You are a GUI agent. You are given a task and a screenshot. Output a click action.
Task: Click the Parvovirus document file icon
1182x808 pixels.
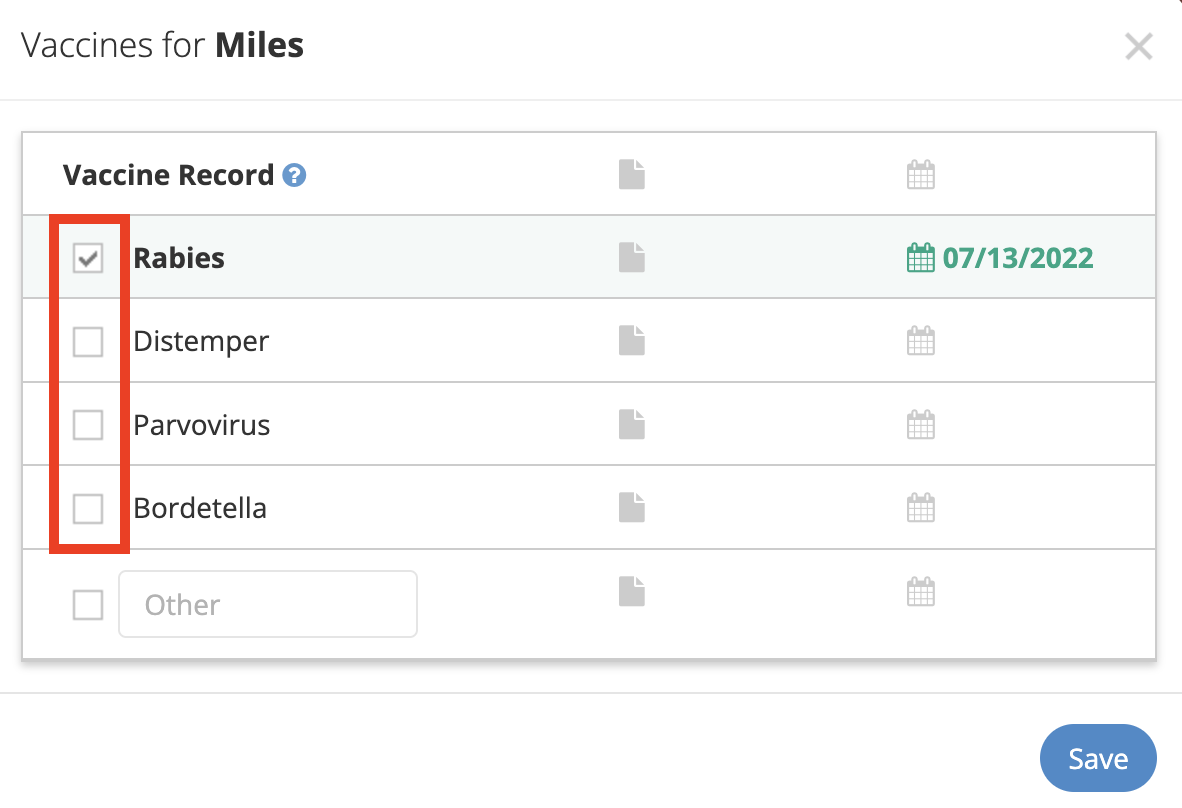coord(632,424)
